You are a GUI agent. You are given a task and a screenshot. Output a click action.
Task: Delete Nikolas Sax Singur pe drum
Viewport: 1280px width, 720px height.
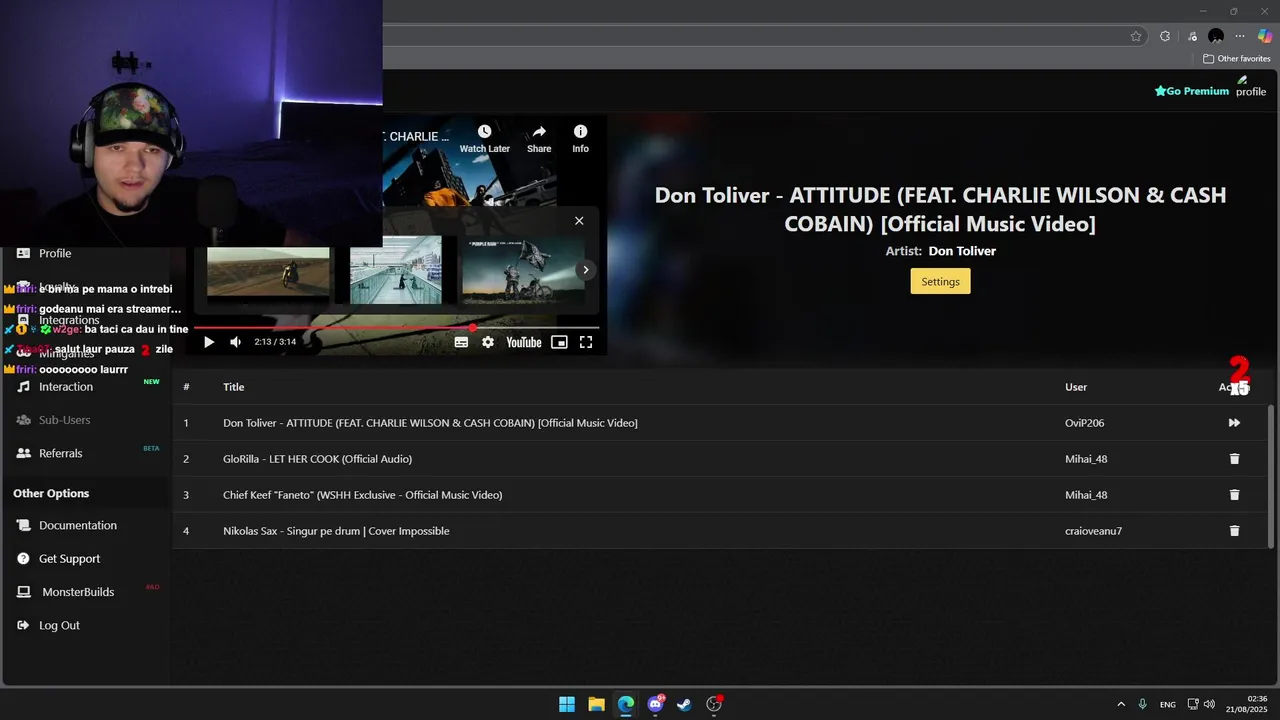click(1234, 531)
